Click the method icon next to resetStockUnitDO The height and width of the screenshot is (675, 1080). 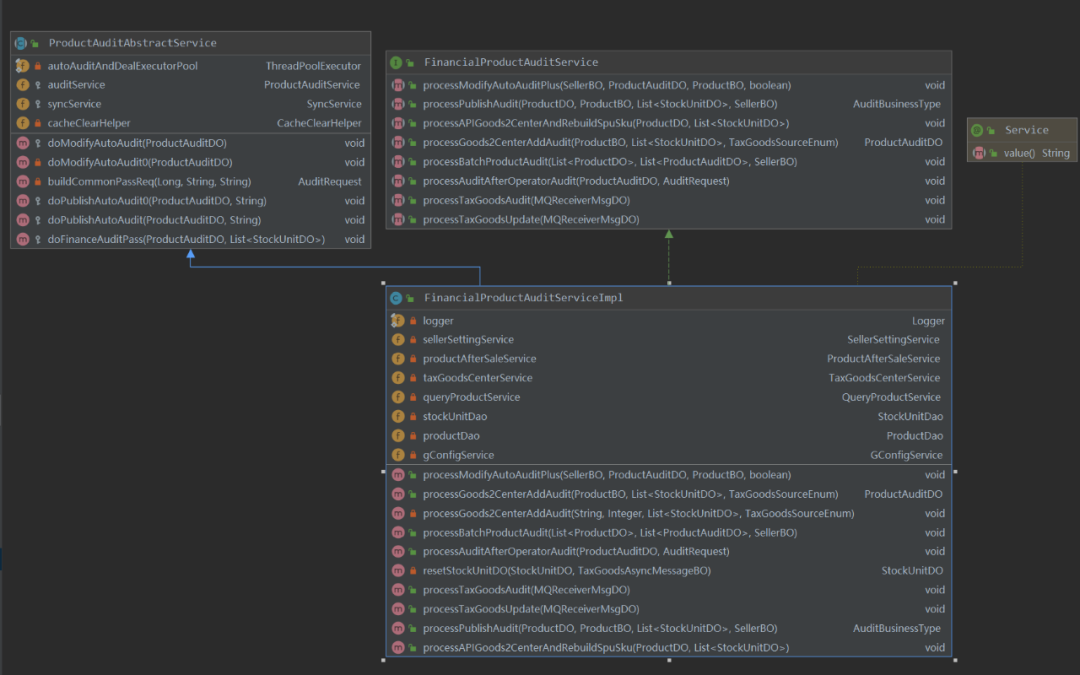click(398, 570)
